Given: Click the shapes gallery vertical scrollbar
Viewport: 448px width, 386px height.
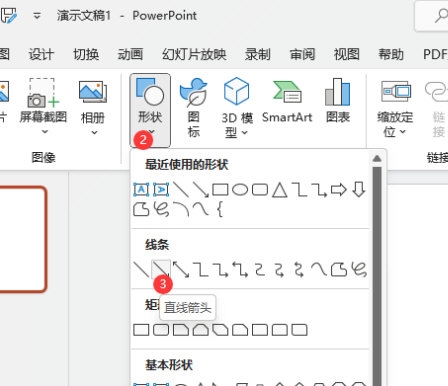Looking at the screenshot, I should click(x=377, y=277).
